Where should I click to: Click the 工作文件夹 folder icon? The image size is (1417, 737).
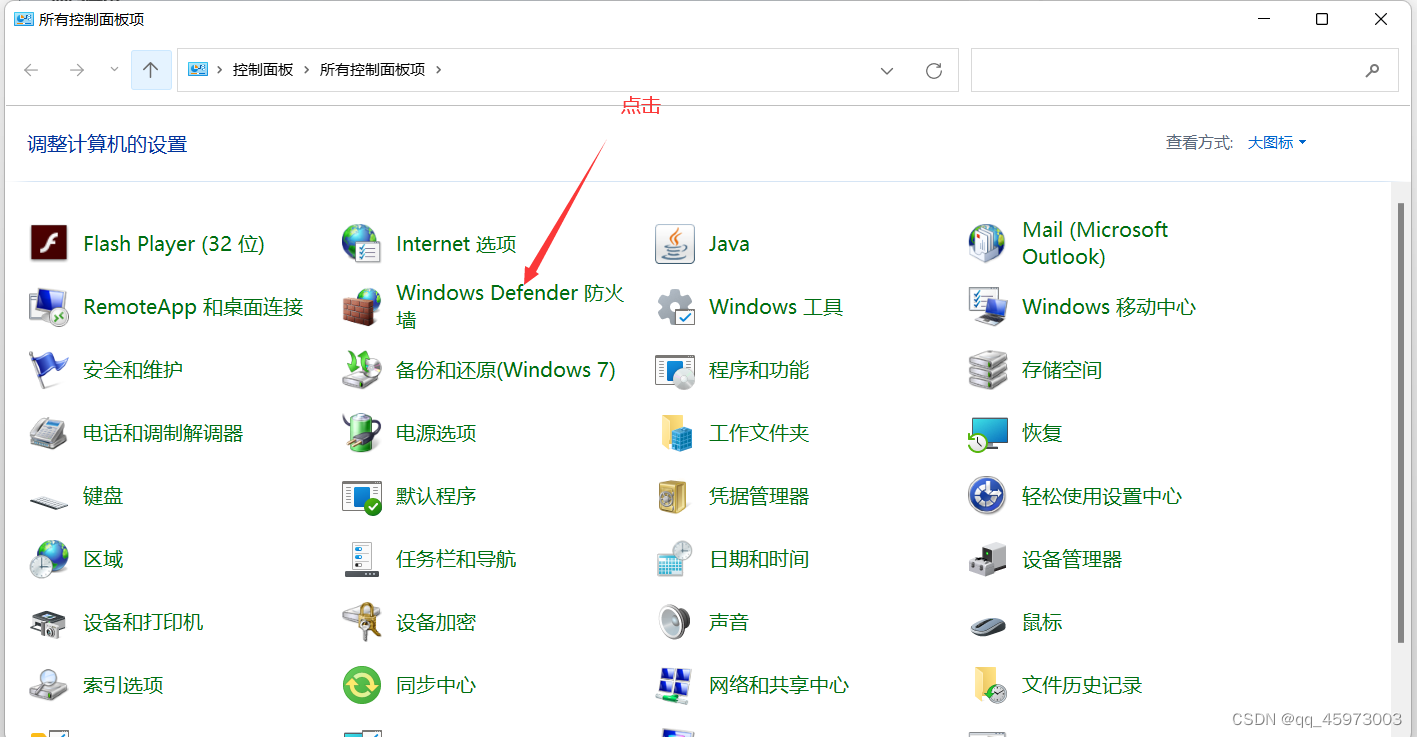point(675,432)
